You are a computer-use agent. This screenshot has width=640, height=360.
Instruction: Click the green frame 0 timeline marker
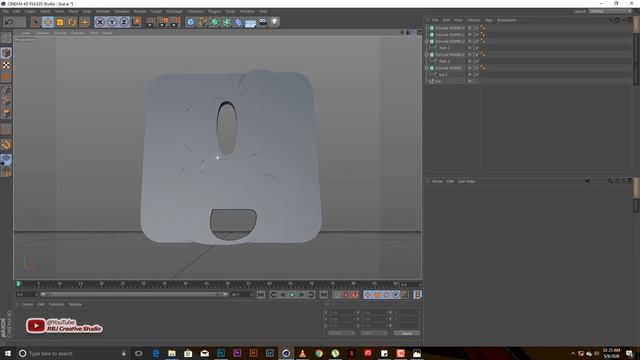tap(18, 284)
